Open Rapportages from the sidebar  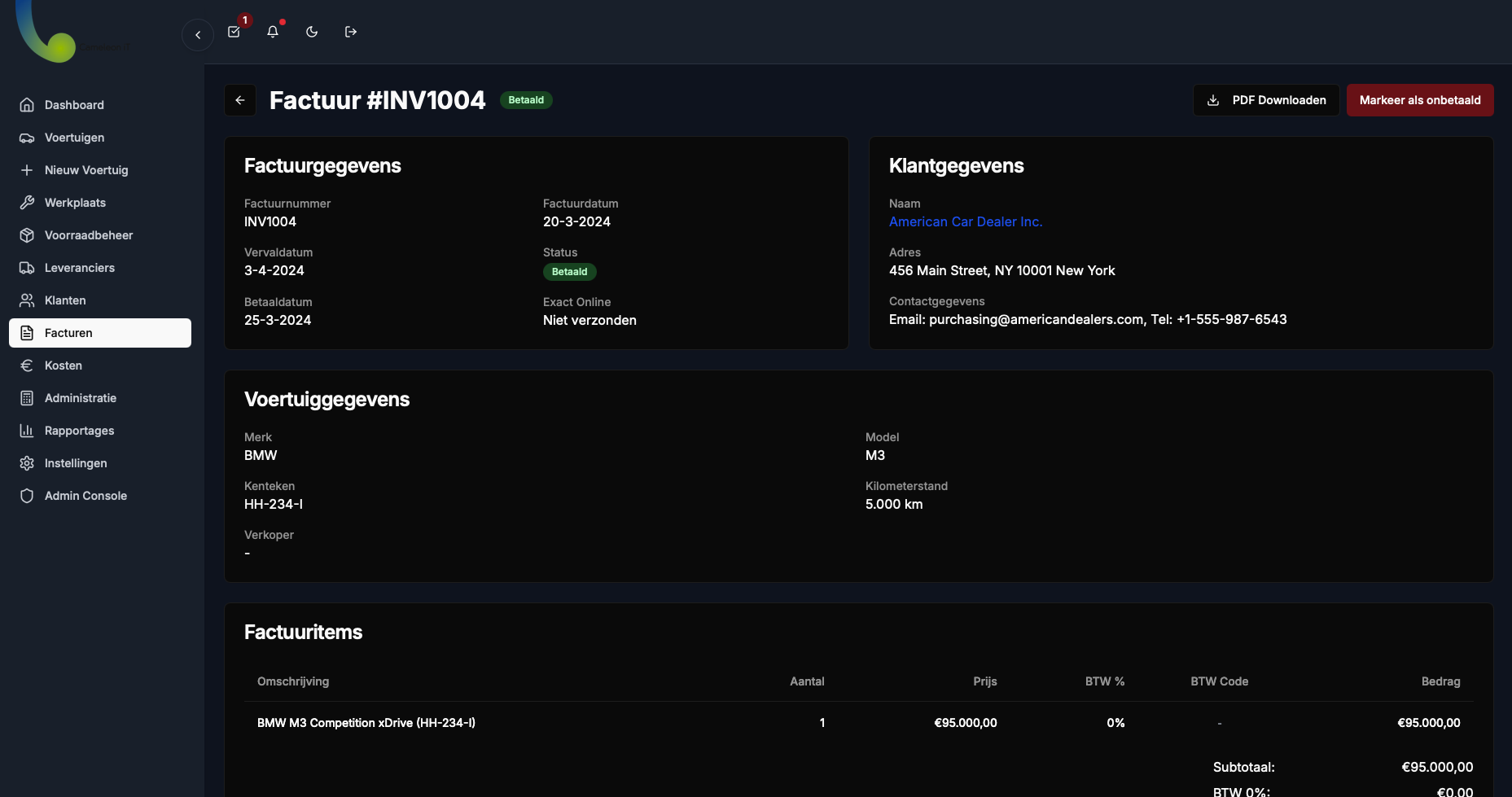(79, 431)
